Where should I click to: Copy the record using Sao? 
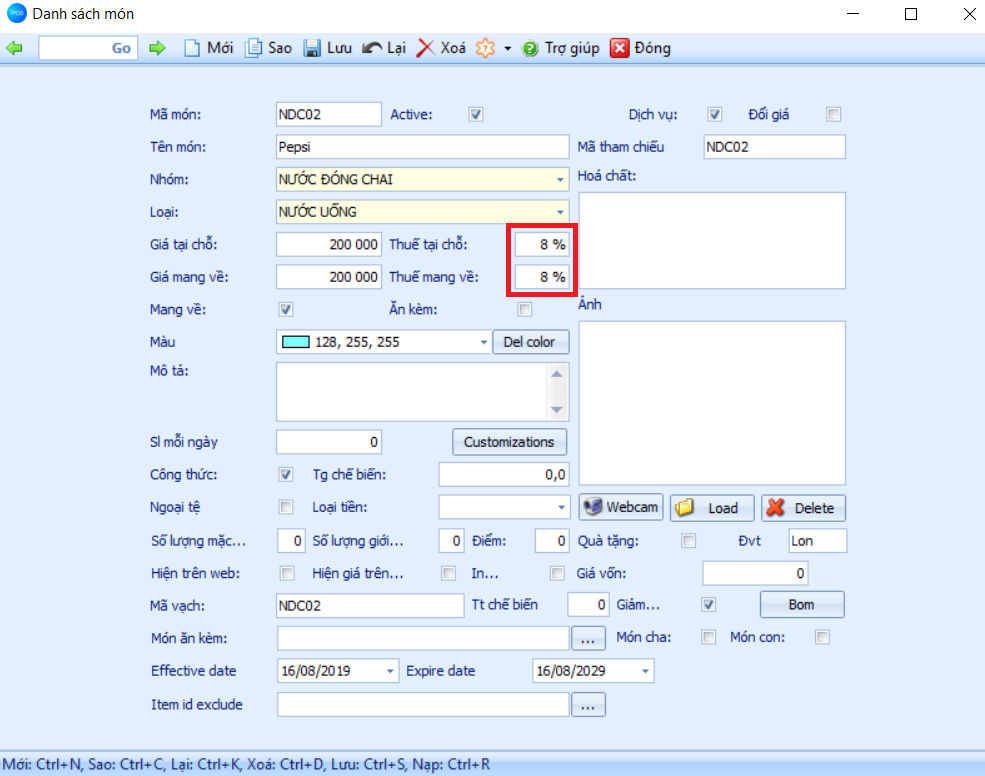pyautogui.click(x=269, y=48)
